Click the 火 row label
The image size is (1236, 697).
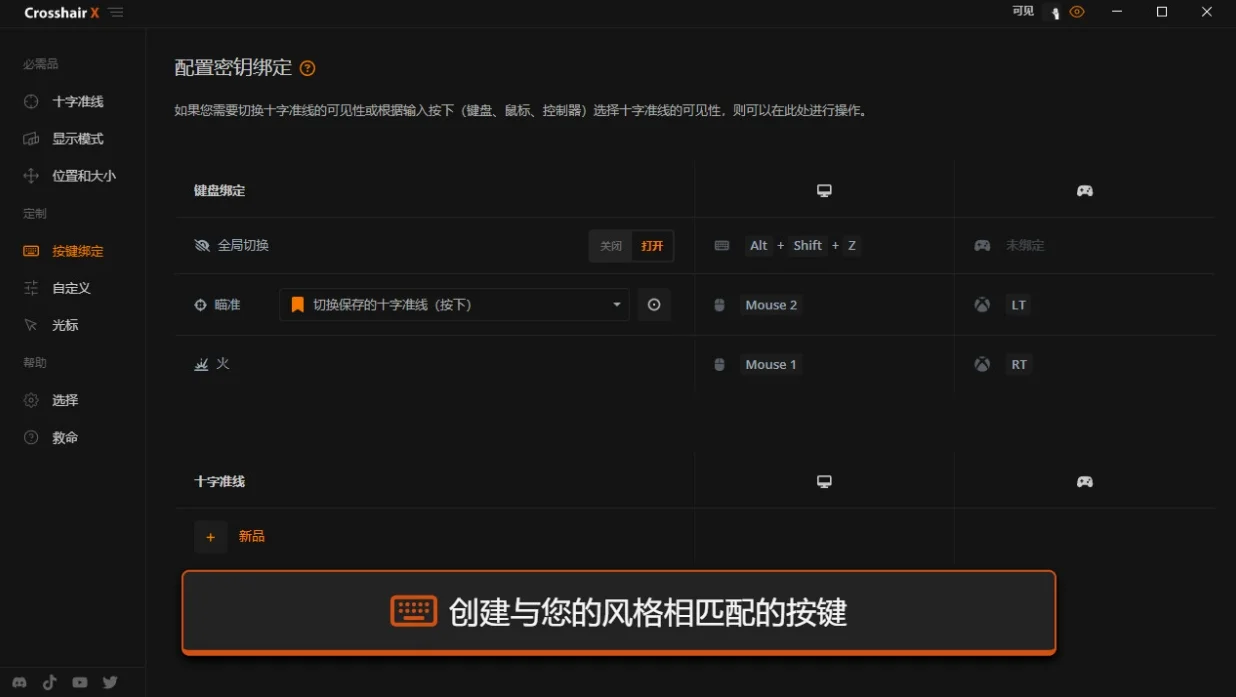click(x=223, y=364)
